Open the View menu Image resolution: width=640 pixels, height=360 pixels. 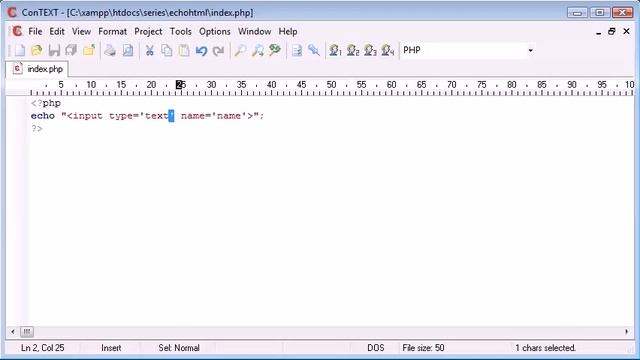click(81, 31)
